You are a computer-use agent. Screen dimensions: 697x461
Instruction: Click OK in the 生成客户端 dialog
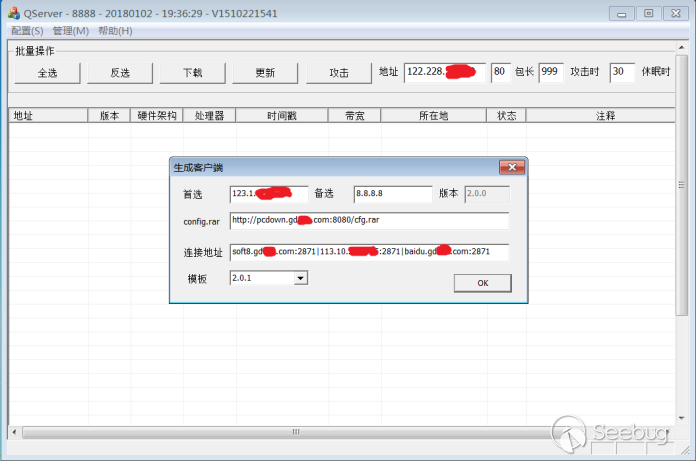point(483,283)
